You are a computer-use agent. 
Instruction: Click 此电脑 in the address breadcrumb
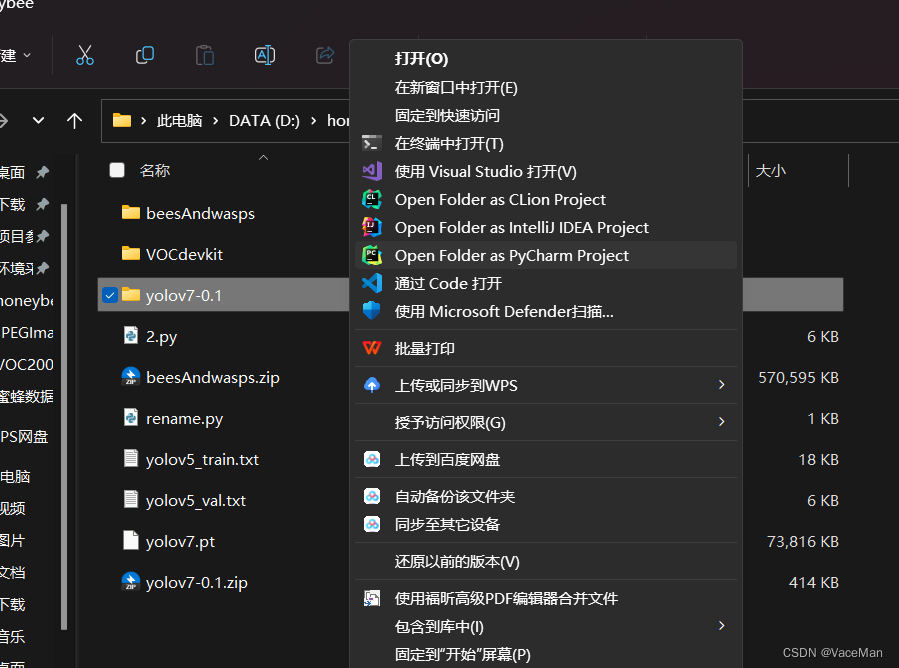(x=179, y=120)
